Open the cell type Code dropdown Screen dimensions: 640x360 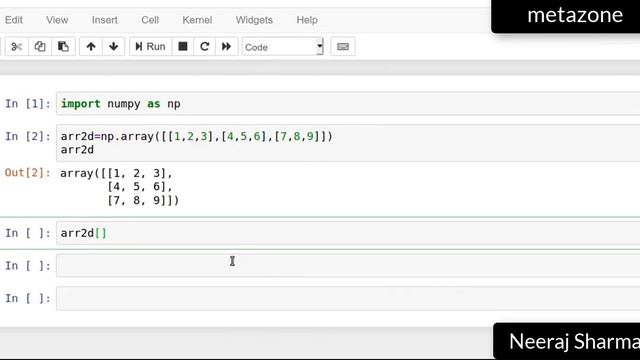coord(282,47)
